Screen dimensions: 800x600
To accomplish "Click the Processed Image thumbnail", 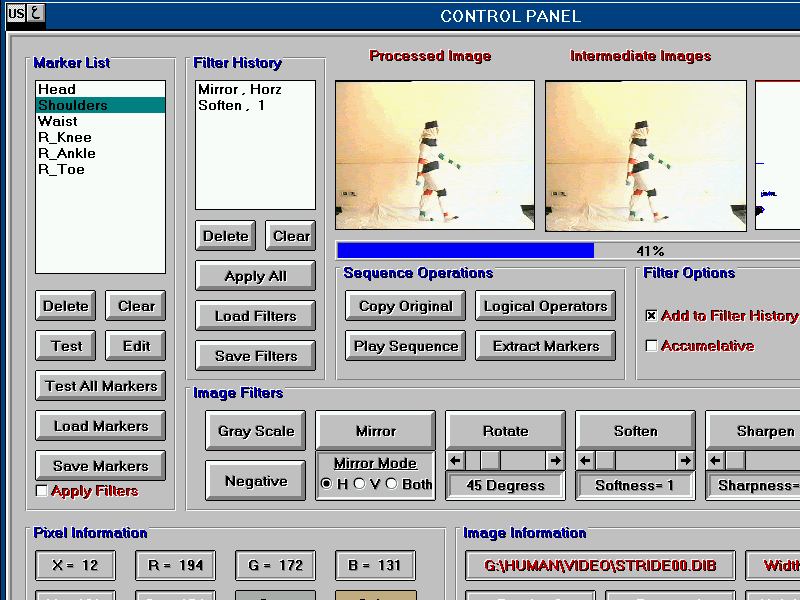I will click(x=435, y=155).
